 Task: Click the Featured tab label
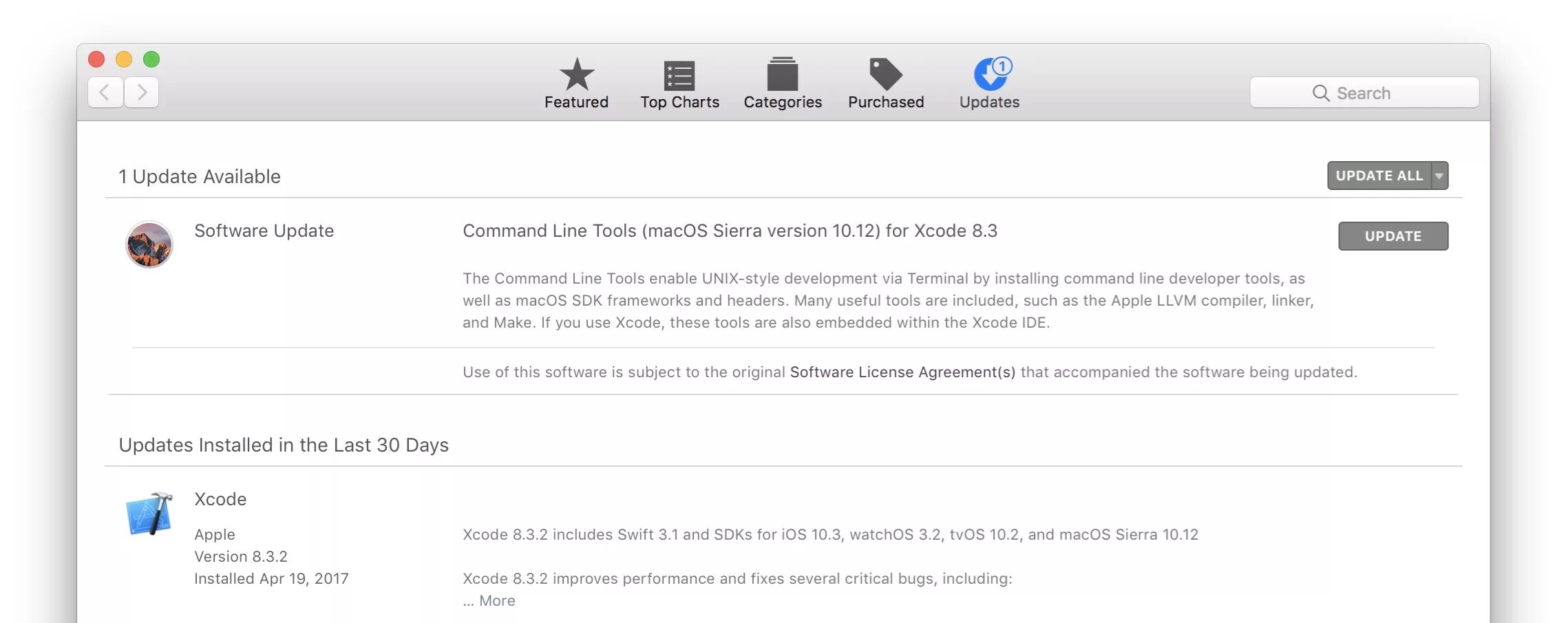577,102
